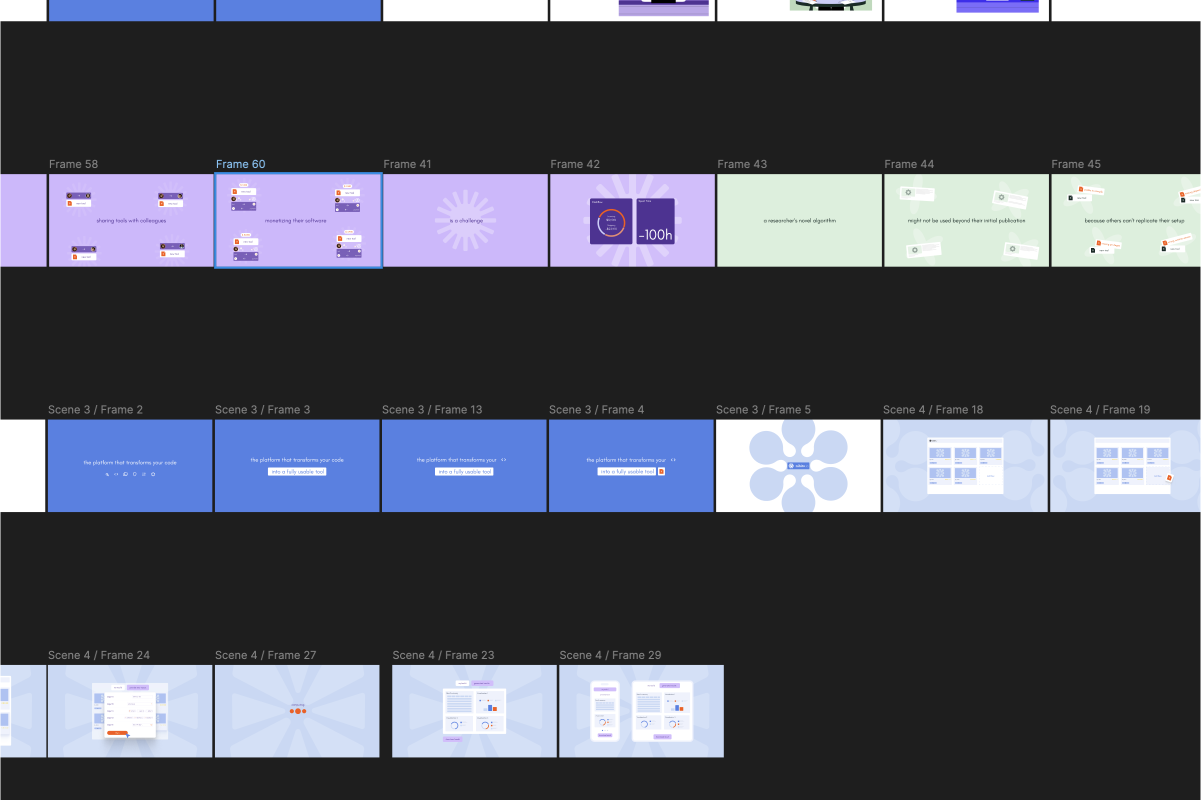The width and height of the screenshot is (1201, 800).
Task: Select the 'a researcher's novel algorithm' frame thumbnail
Action: [798, 220]
